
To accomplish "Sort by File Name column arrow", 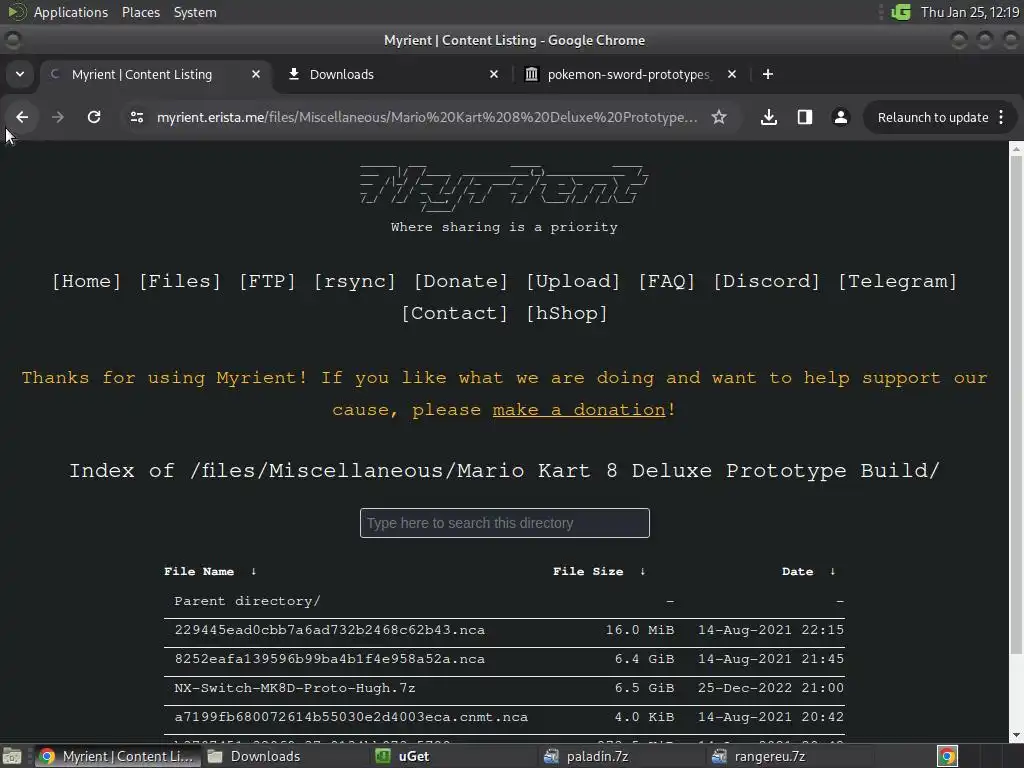I will click(253, 571).
